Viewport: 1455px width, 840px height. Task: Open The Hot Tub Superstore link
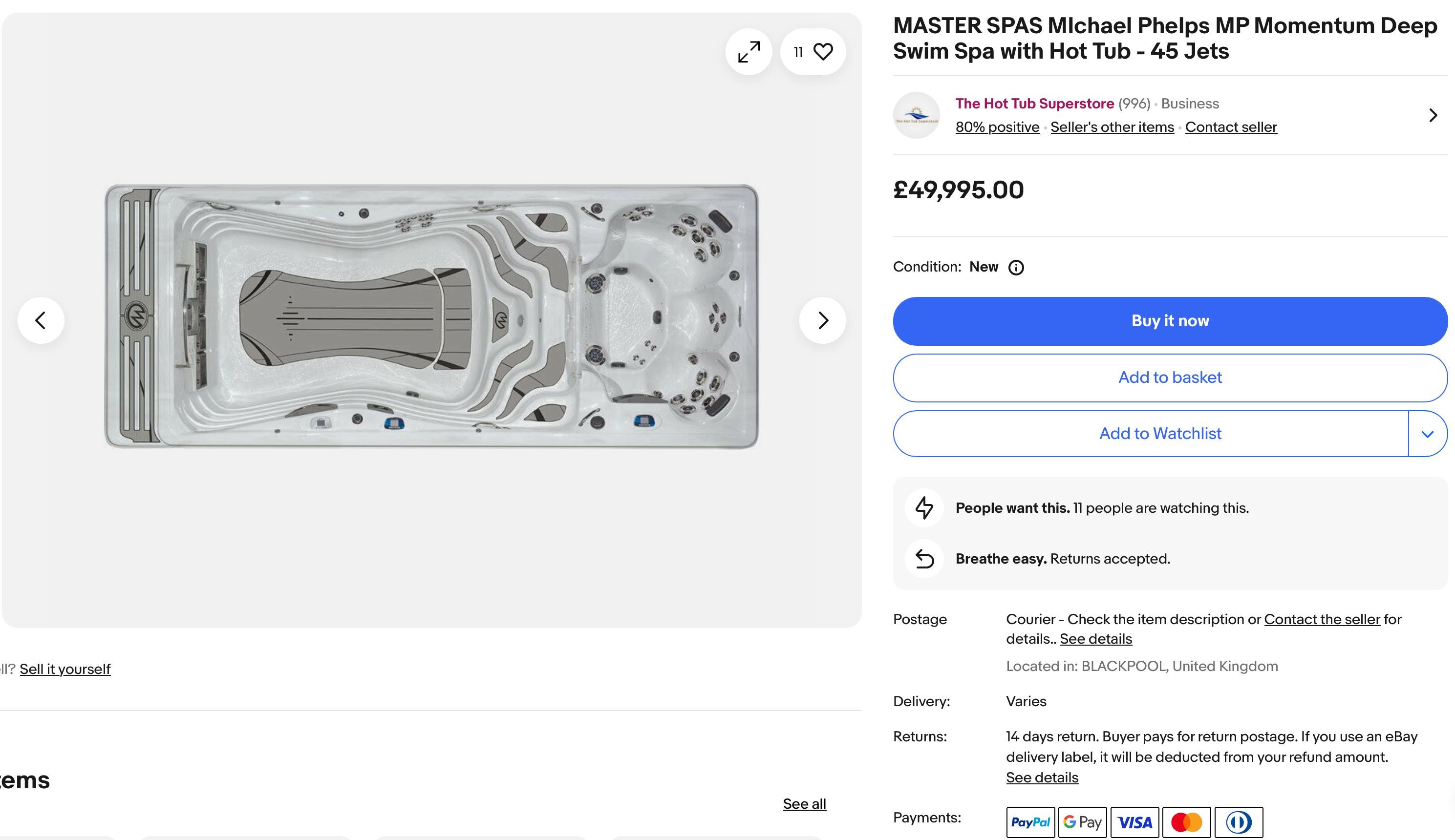[1034, 104]
